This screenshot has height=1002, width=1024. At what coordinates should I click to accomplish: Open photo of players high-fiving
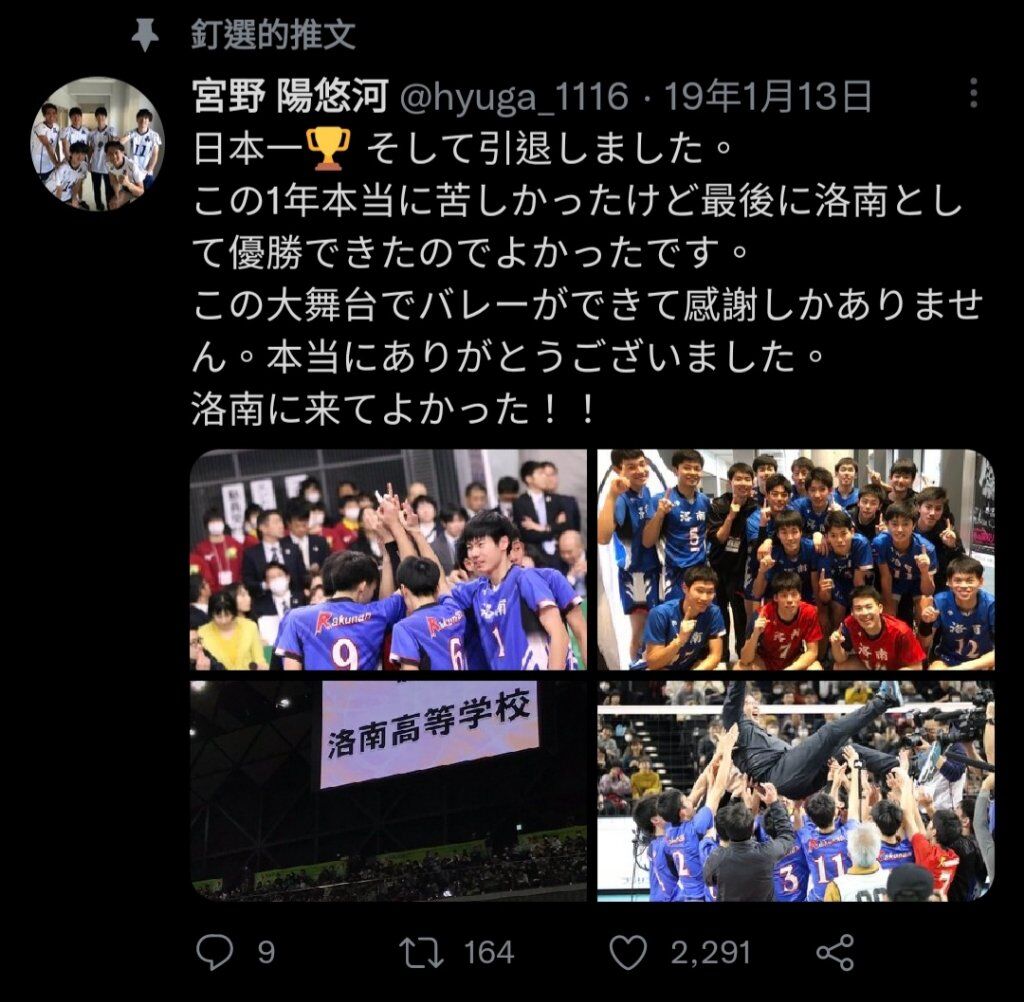388,559
